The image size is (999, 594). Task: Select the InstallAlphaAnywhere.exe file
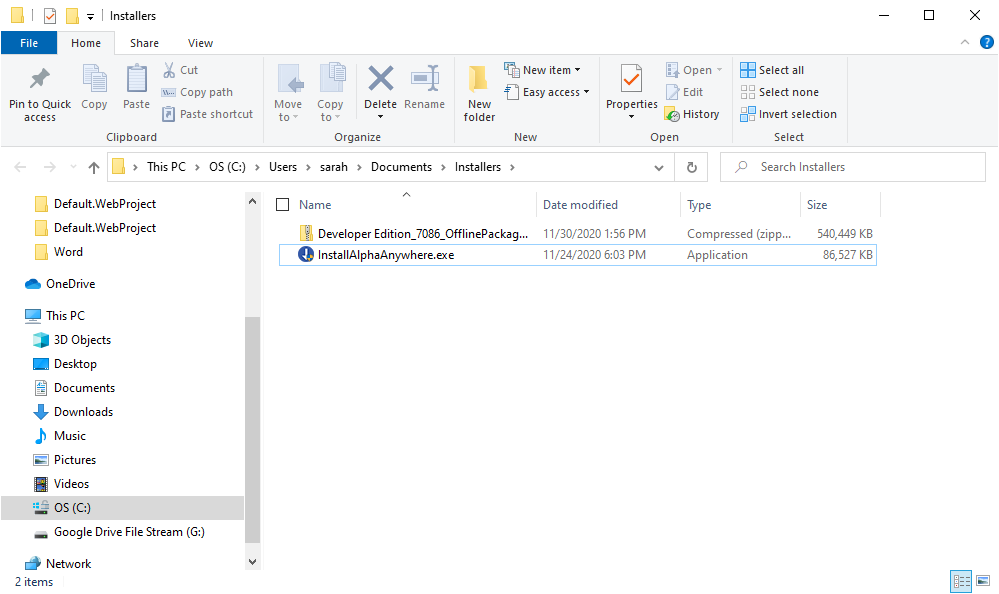tap(578, 255)
